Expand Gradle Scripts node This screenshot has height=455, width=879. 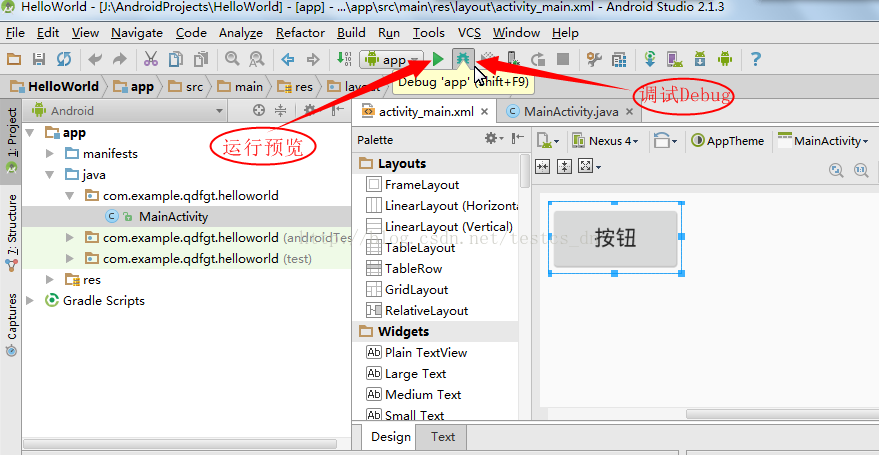click(x=30, y=300)
